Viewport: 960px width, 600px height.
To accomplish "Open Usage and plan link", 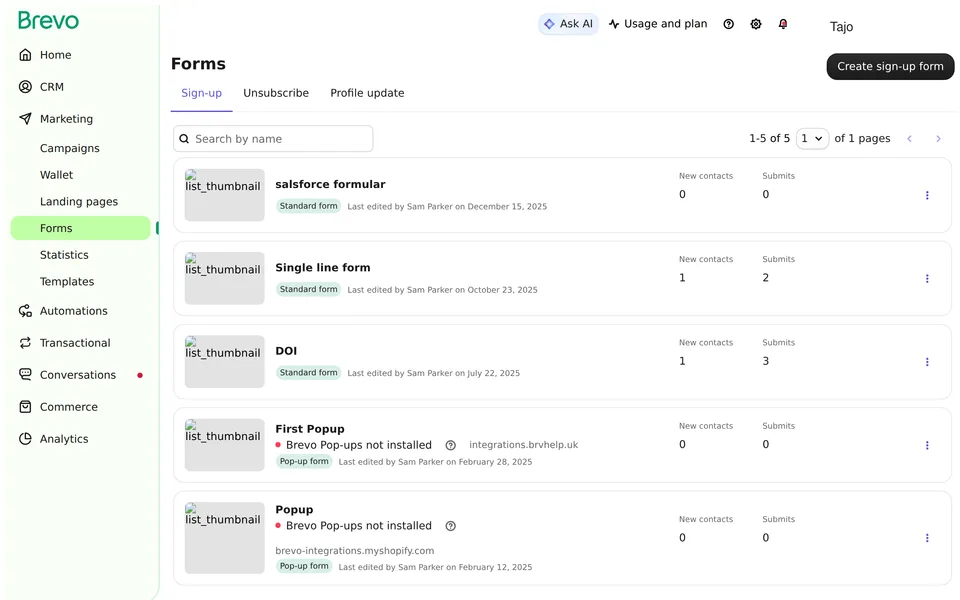I will click(x=666, y=24).
